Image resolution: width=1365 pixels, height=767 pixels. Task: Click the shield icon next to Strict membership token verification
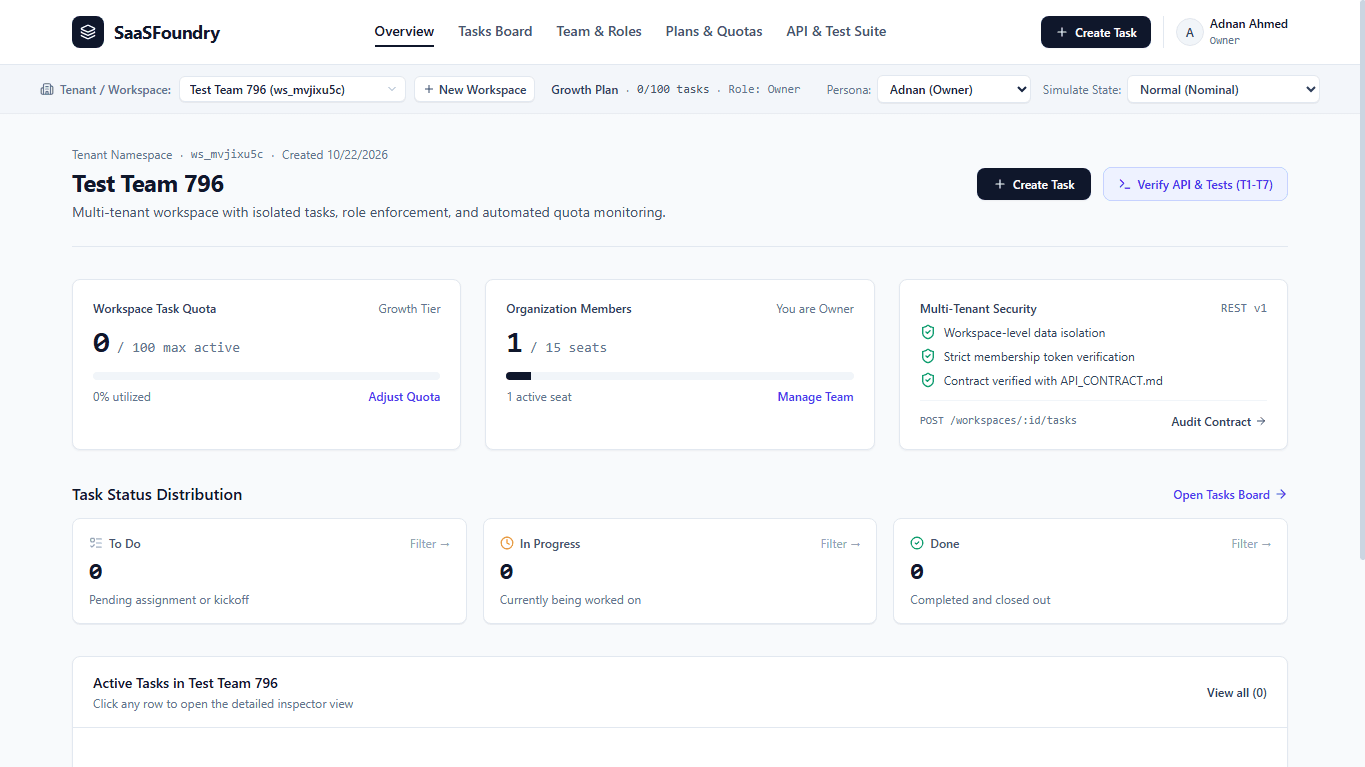pos(927,357)
